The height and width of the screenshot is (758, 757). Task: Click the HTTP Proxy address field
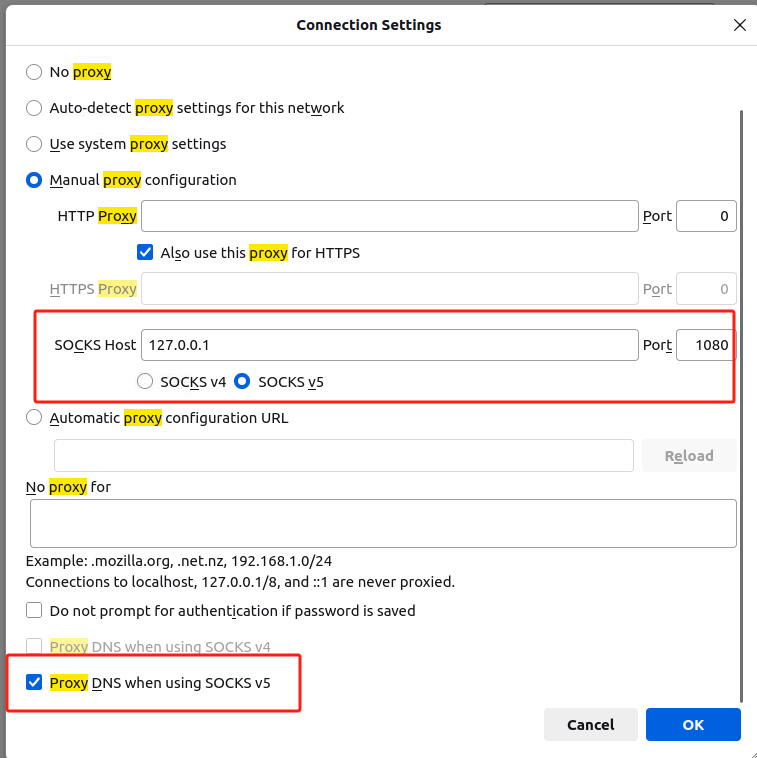pos(389,216)
